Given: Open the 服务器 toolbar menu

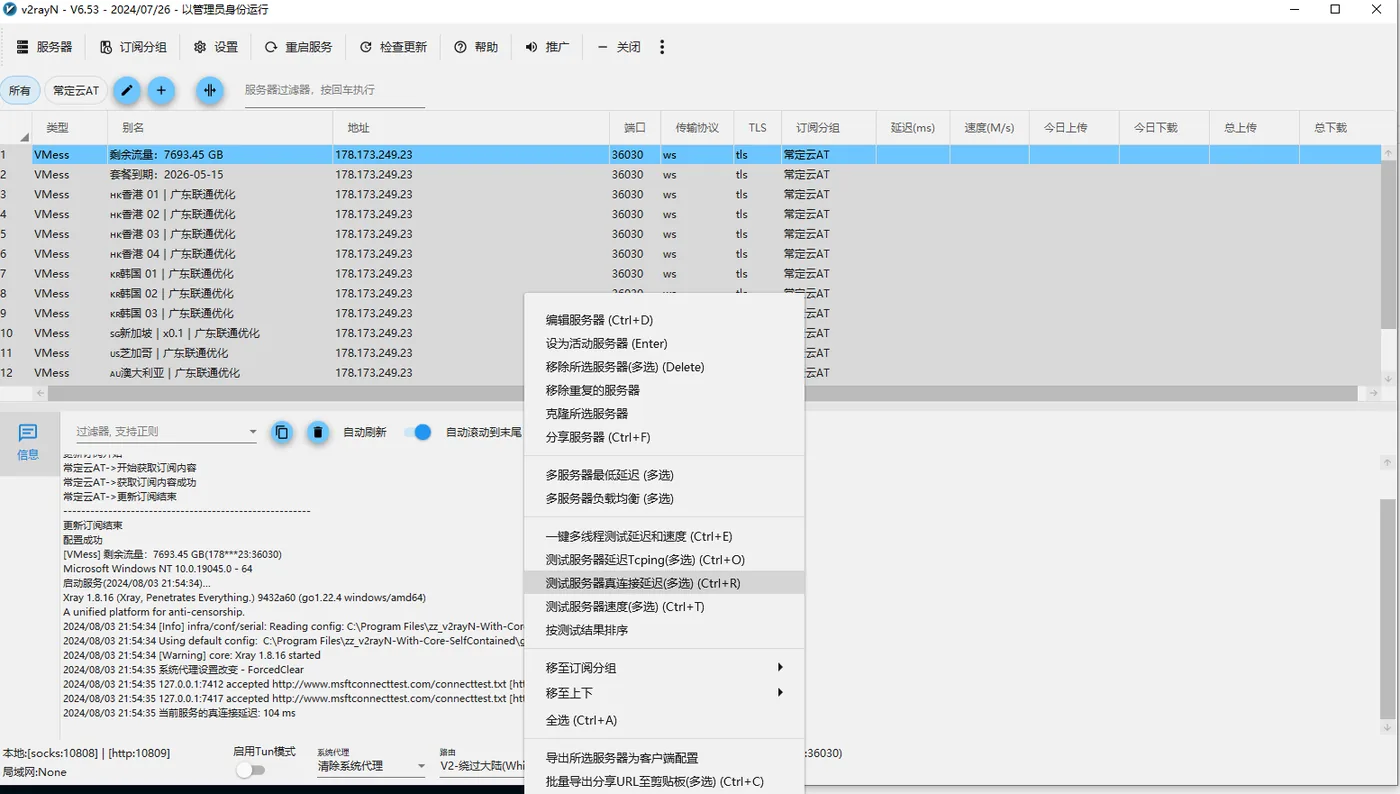Looking at the screenshot, I should (44, 47).
